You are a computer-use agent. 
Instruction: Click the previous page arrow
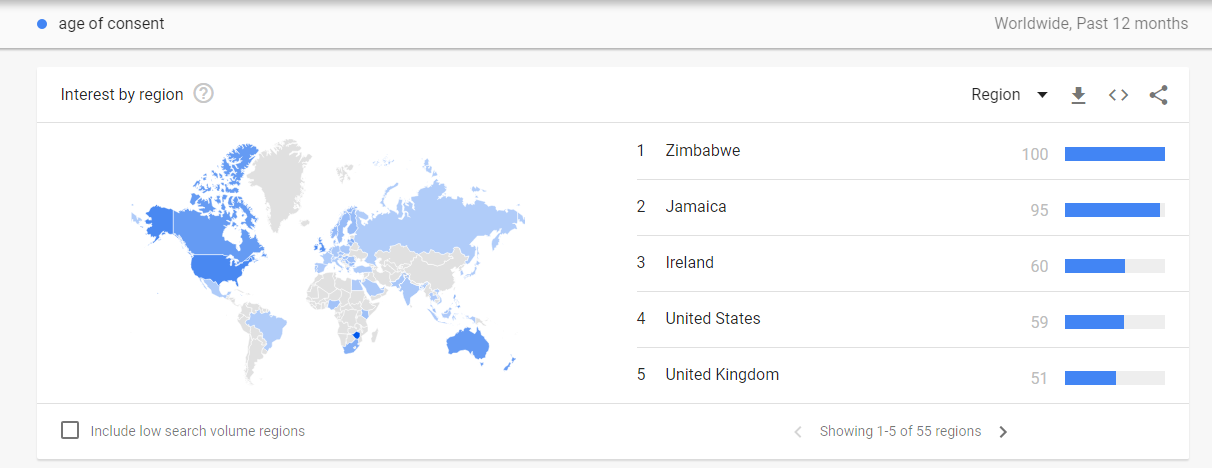coord(798,432)
